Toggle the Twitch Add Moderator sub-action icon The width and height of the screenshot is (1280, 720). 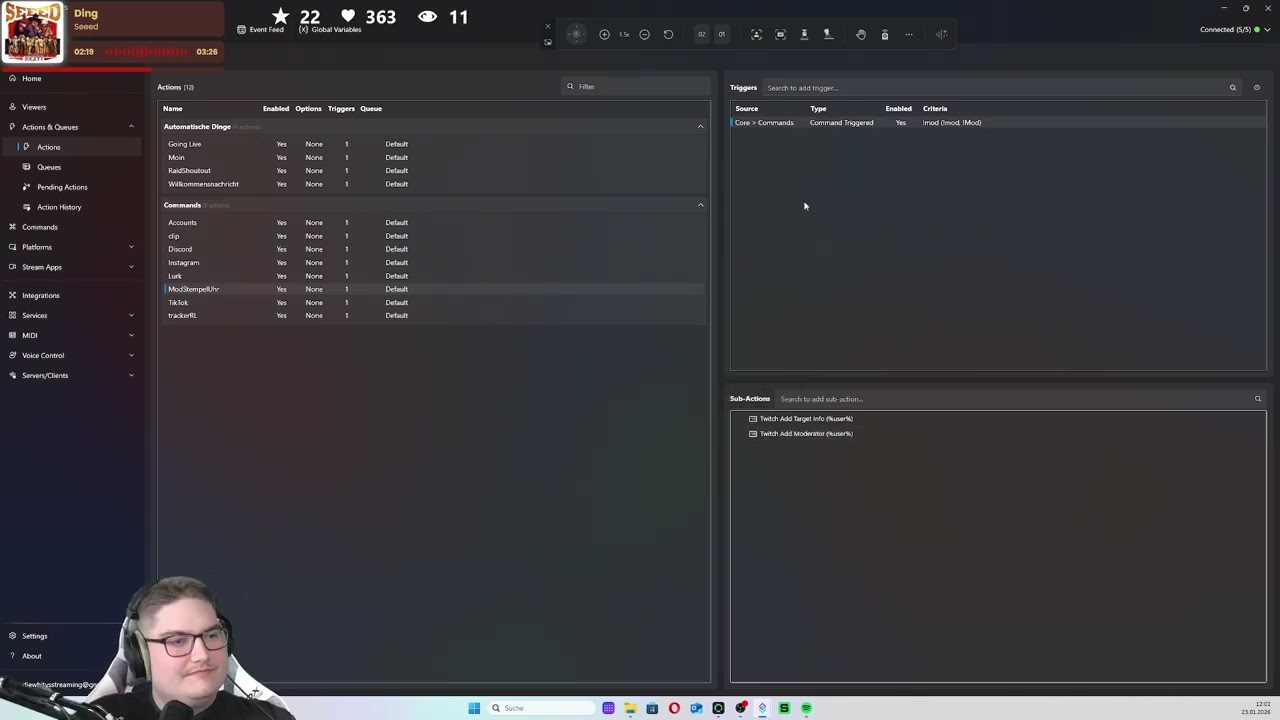click(753, 434)
